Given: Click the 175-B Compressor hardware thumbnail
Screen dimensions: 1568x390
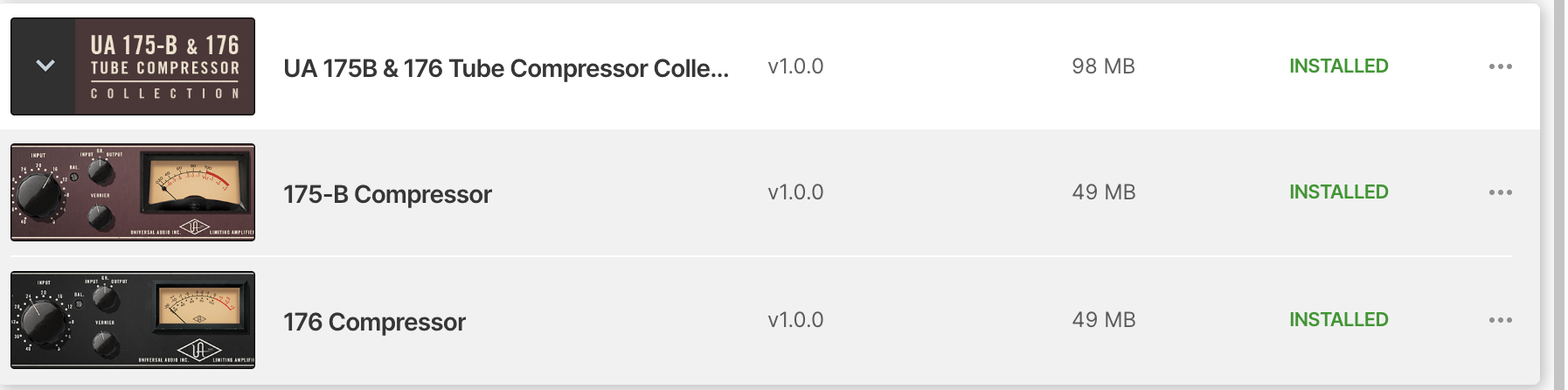Looking at the screenshot, I should point(133,192).
